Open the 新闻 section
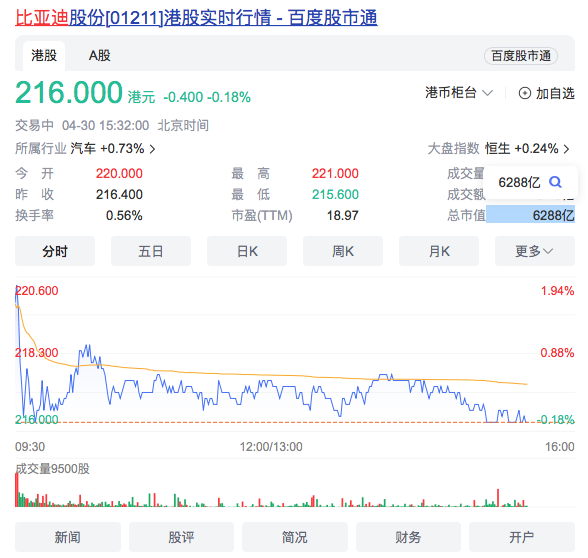This screenshot has height=558, width=588. [x=68, y=537]
